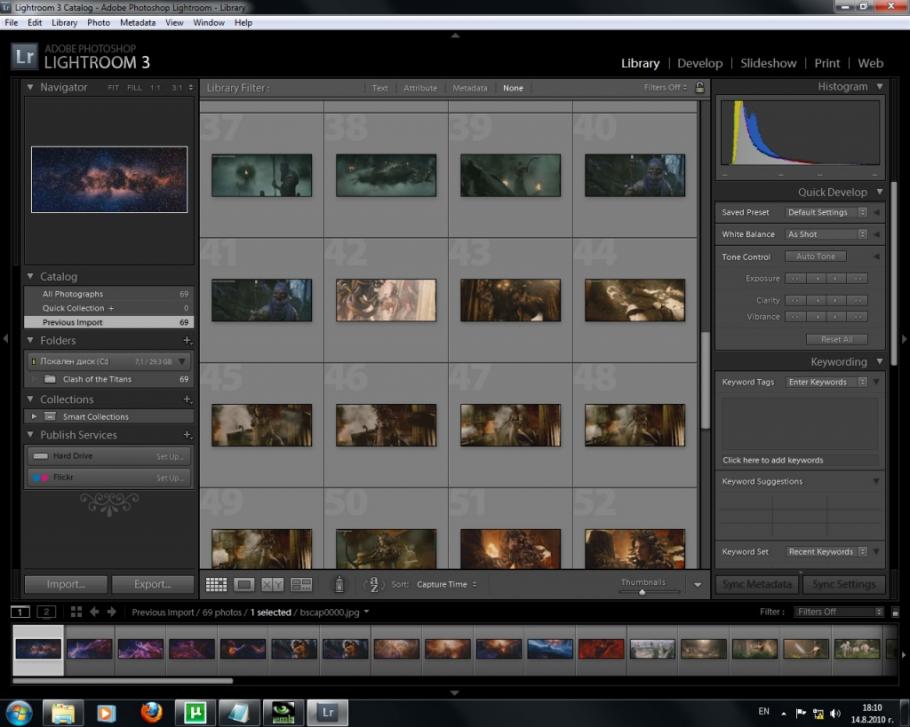The height and width of the screenshot is (727, 910).
Task: Click the Import button
Action: point(66,585)
